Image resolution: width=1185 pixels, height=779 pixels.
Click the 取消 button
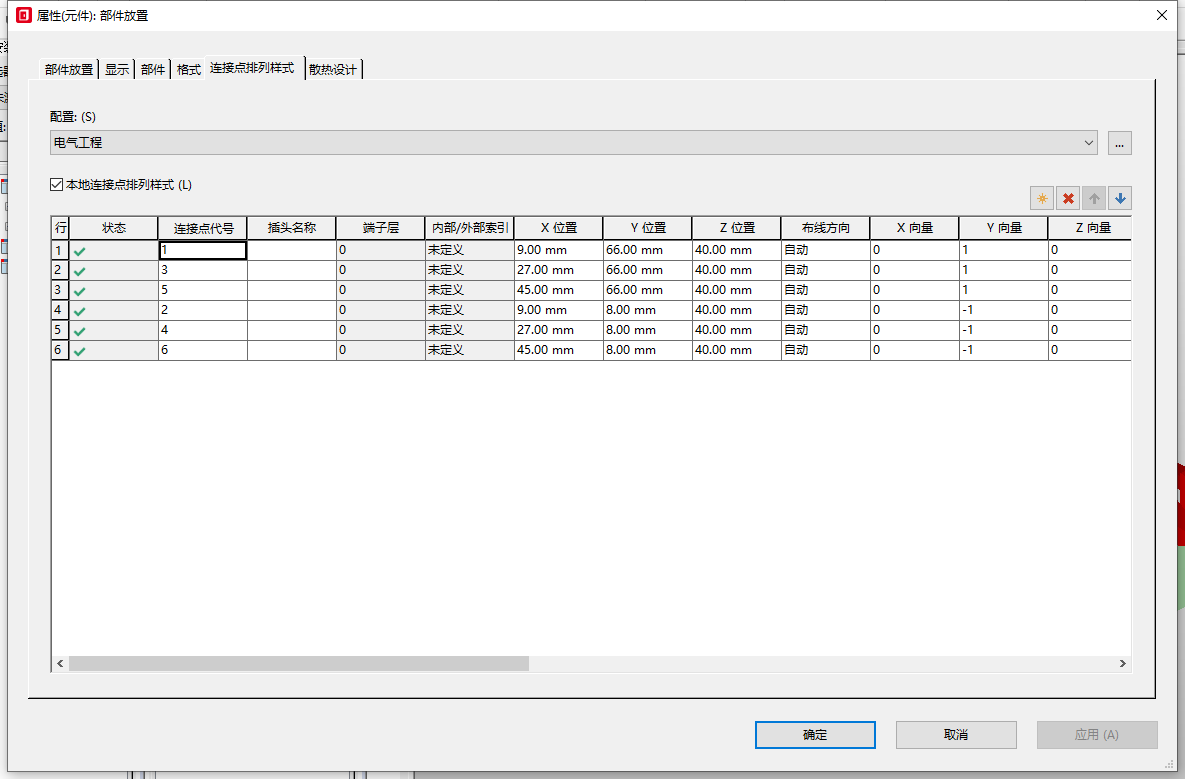[x=956, y=735]
